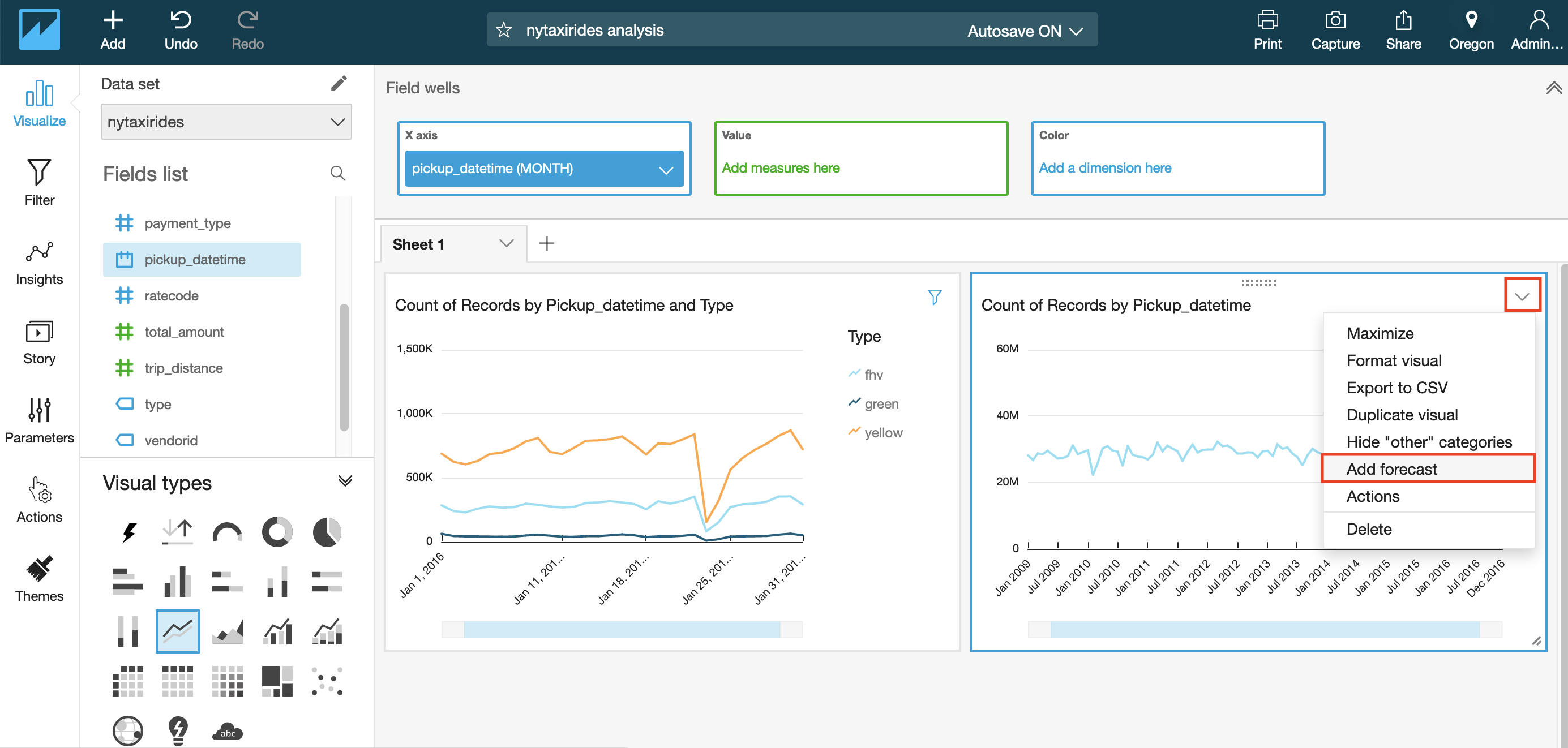Choose the scatter plot visual type

(x=327, y=681)
